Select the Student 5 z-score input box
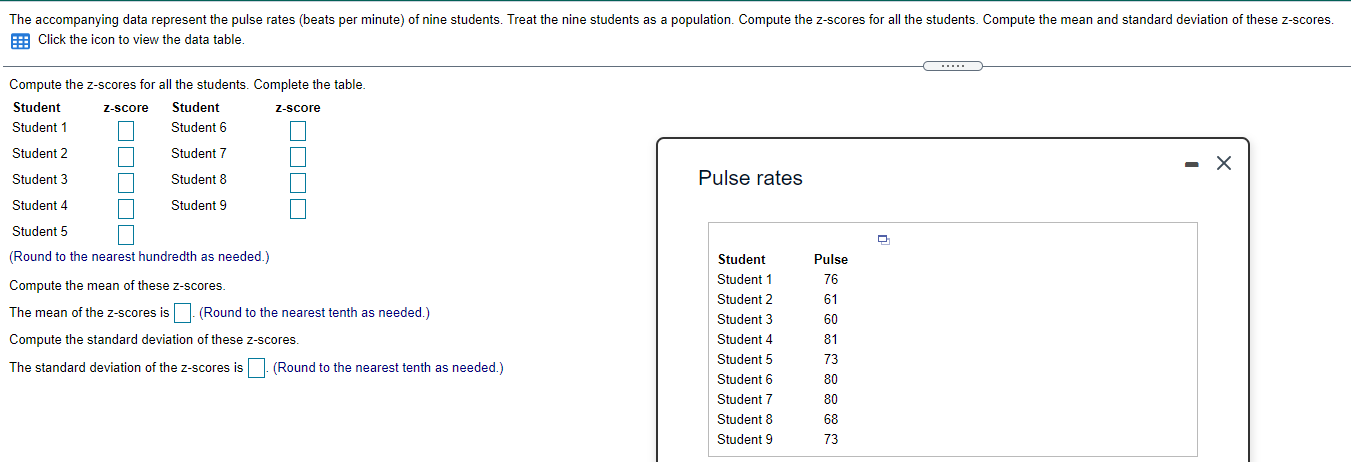 125,235
